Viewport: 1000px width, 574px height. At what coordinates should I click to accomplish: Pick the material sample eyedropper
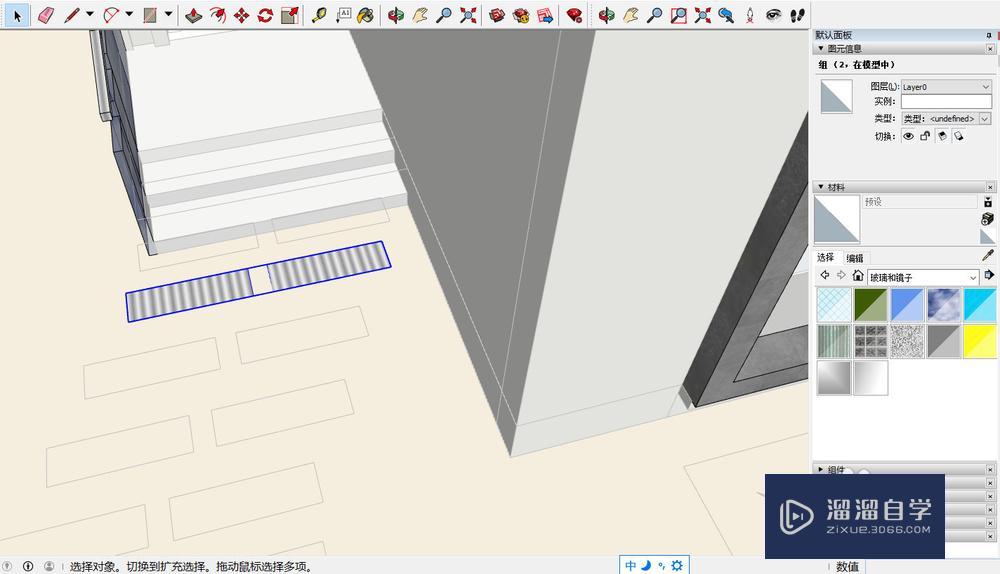988,256
